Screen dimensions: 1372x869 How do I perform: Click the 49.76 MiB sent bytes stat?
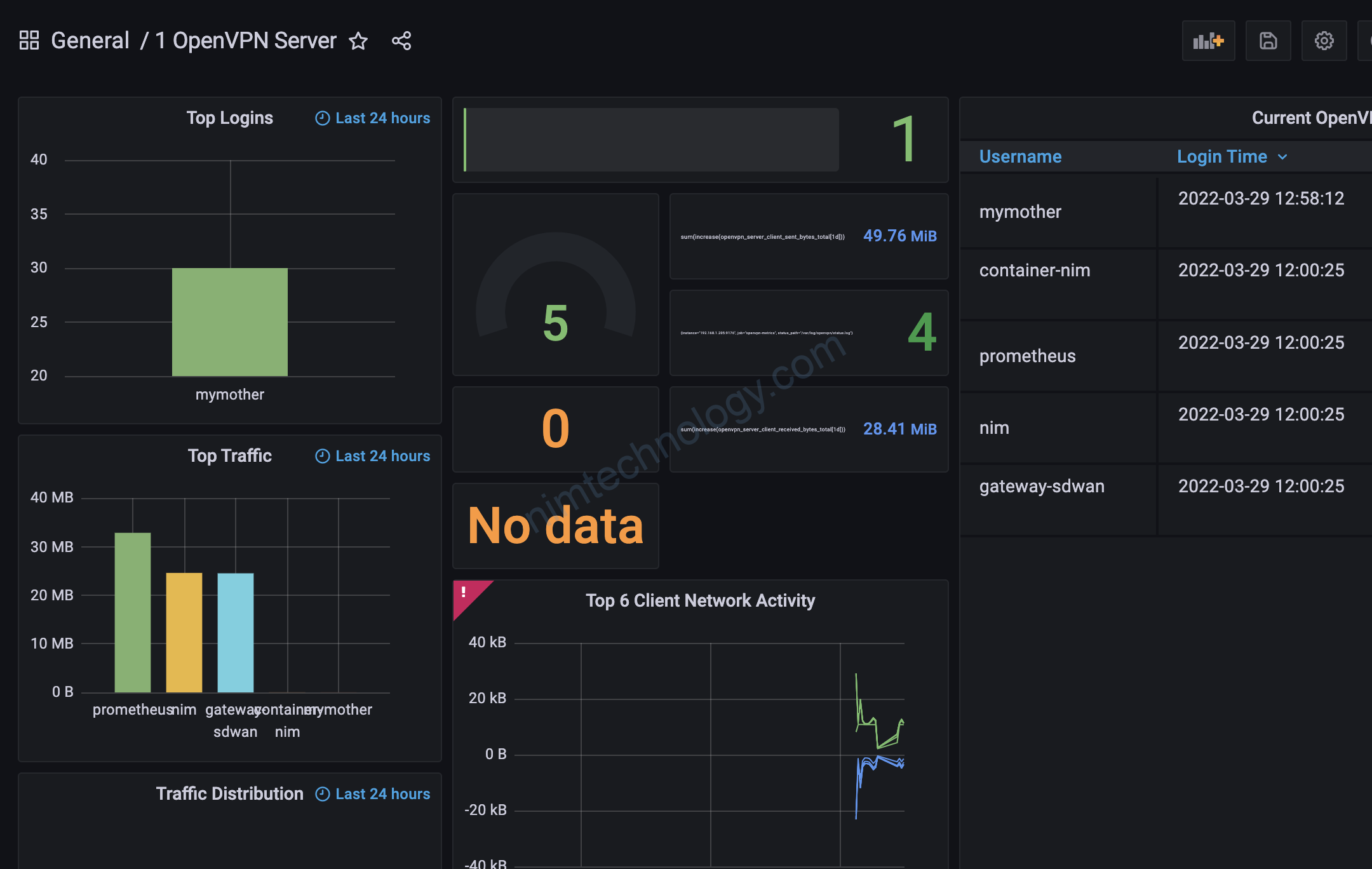[899, 236]
